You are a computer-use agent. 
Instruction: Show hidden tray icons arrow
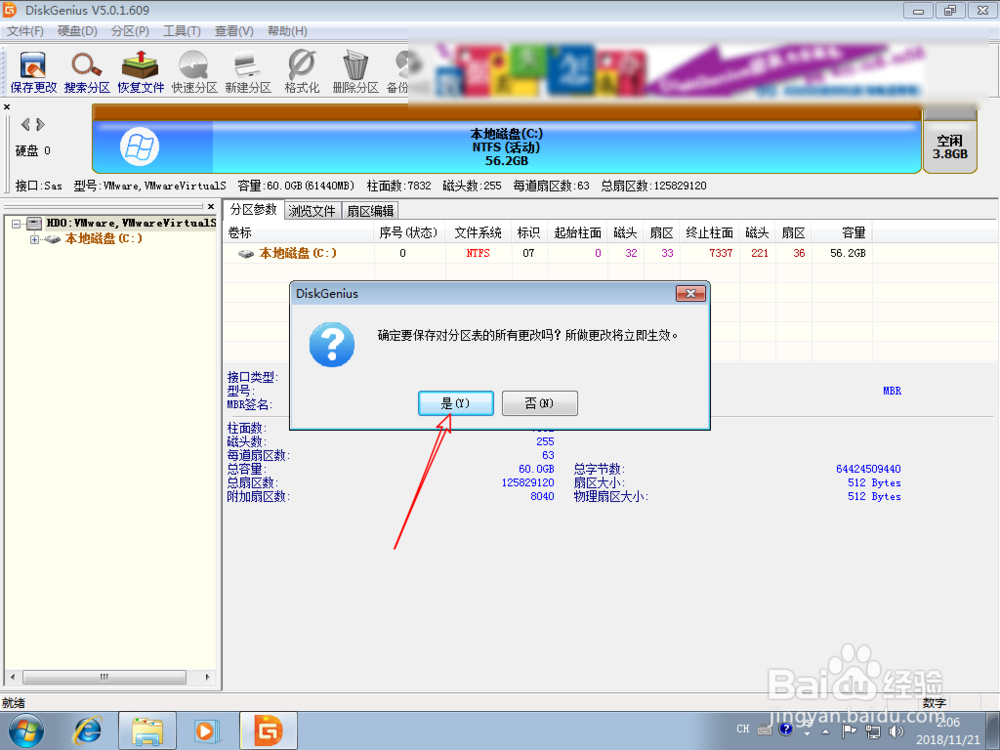click(x=826, y=732)
